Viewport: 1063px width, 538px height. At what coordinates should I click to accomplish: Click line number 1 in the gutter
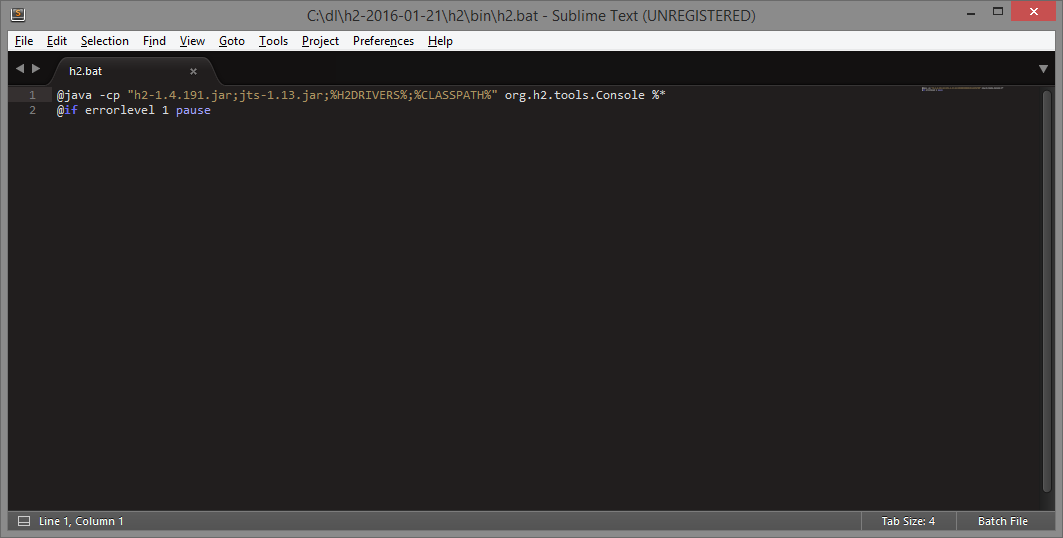click(x=32, y=95)
